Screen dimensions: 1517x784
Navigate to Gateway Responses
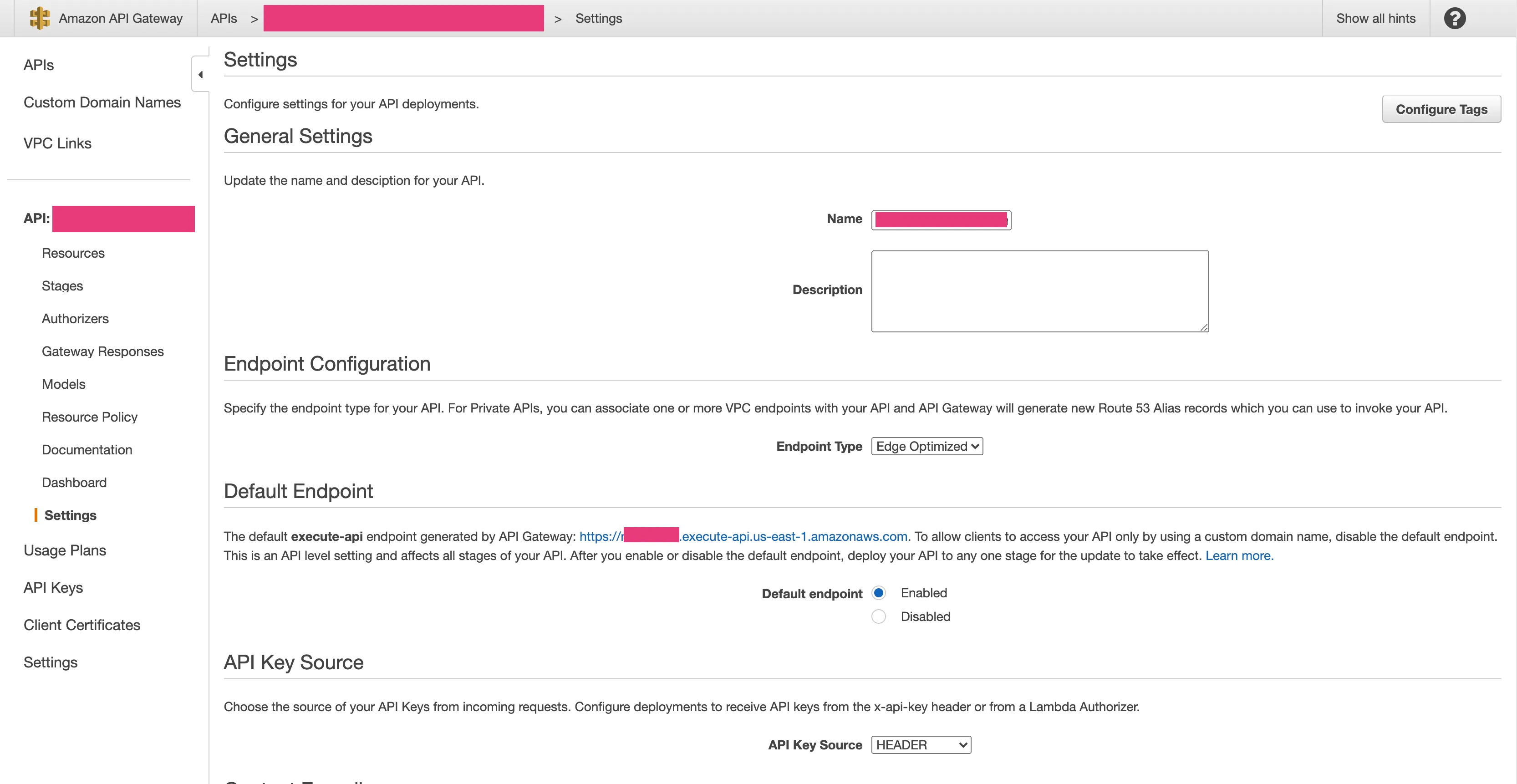point(102,351)
